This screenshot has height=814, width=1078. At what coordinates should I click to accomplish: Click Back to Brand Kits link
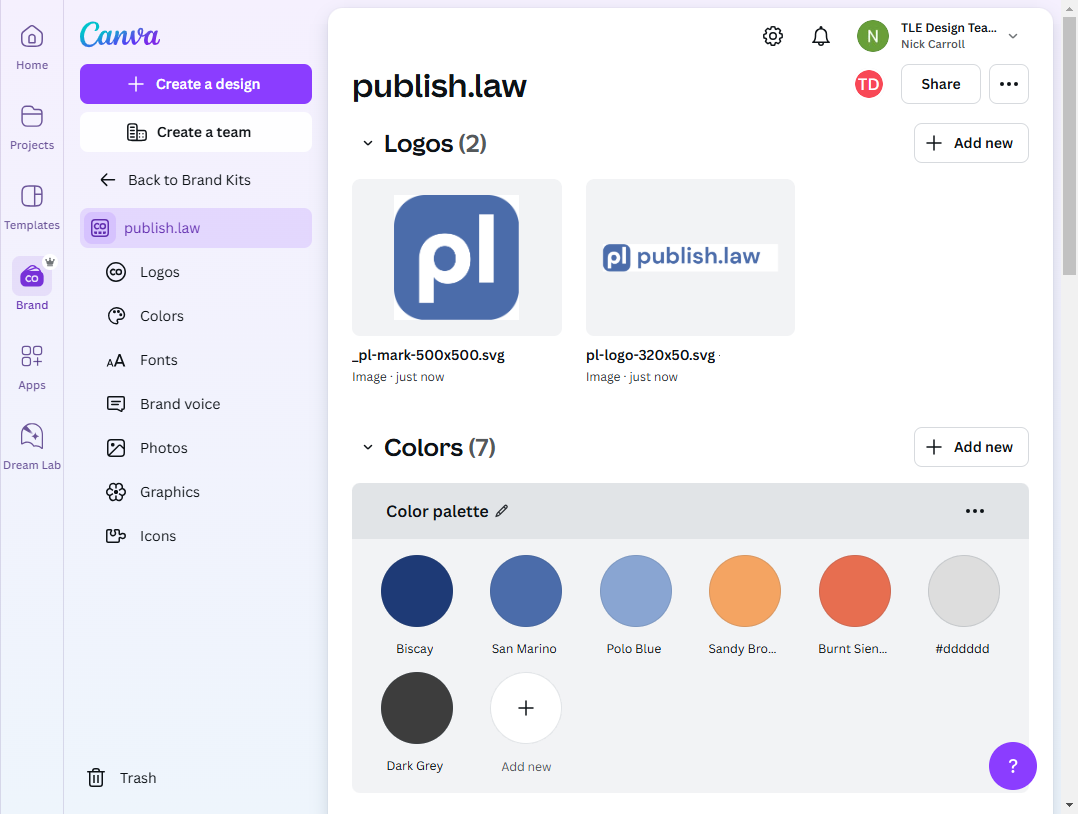tap(189, 180)
